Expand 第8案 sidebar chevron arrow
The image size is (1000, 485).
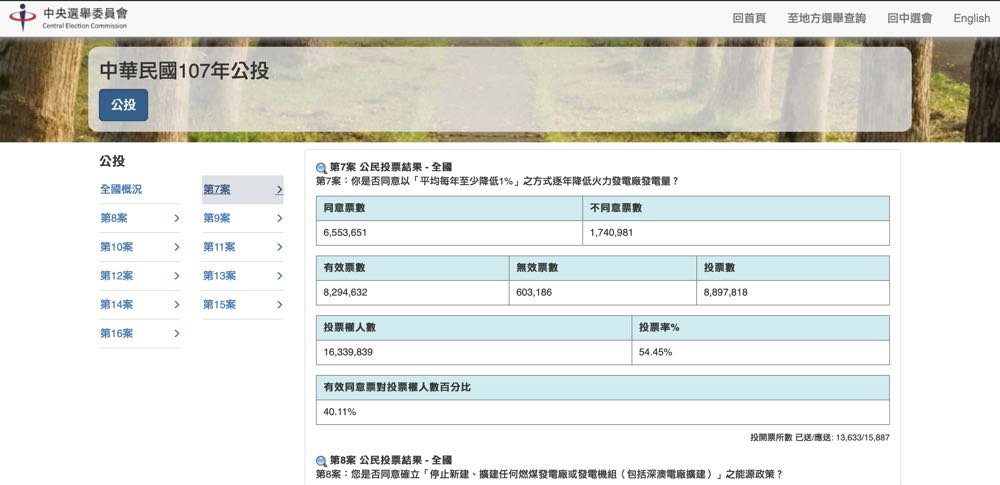[177, 218]
